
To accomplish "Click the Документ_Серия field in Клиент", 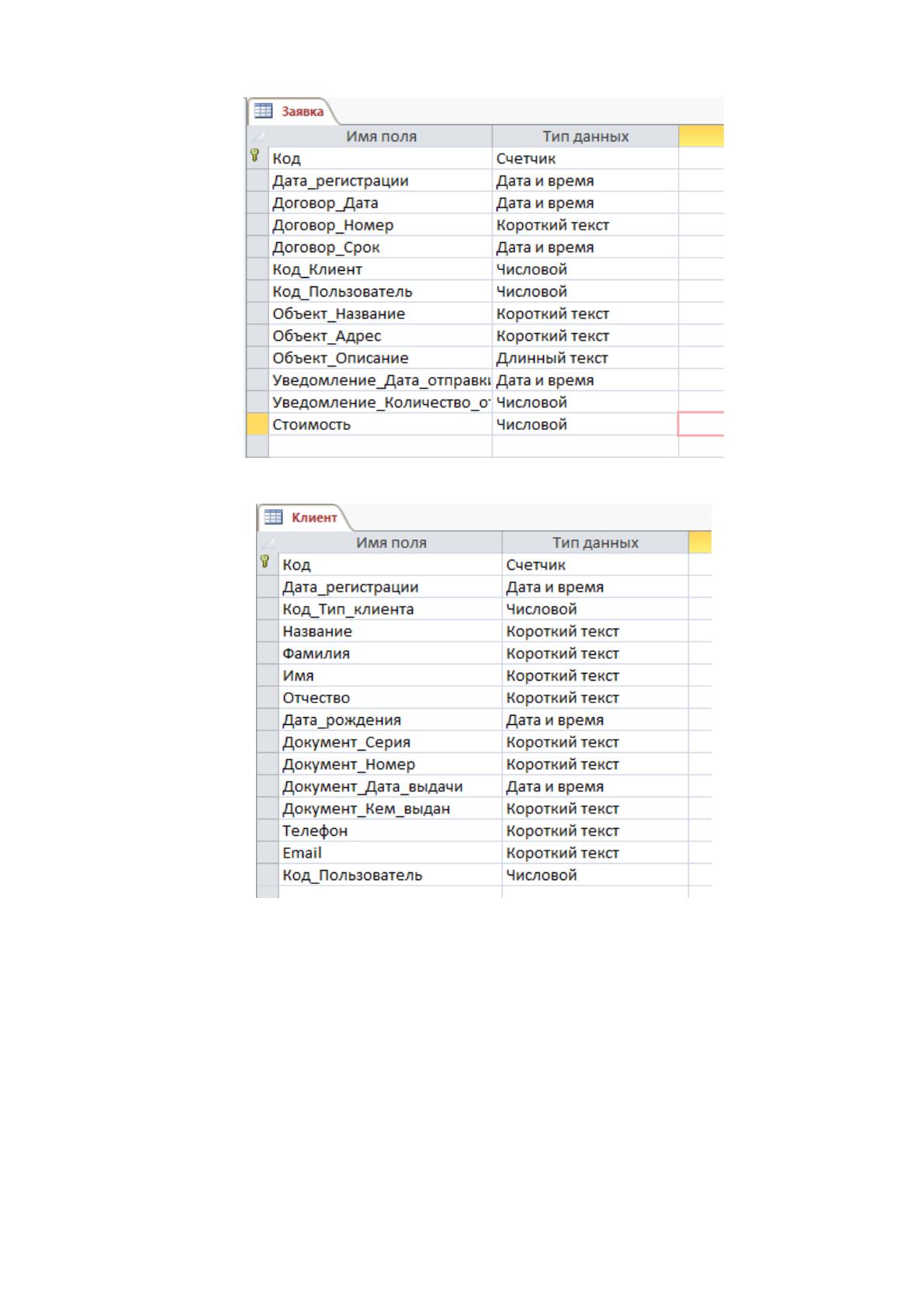I will (x=390, y=742).
